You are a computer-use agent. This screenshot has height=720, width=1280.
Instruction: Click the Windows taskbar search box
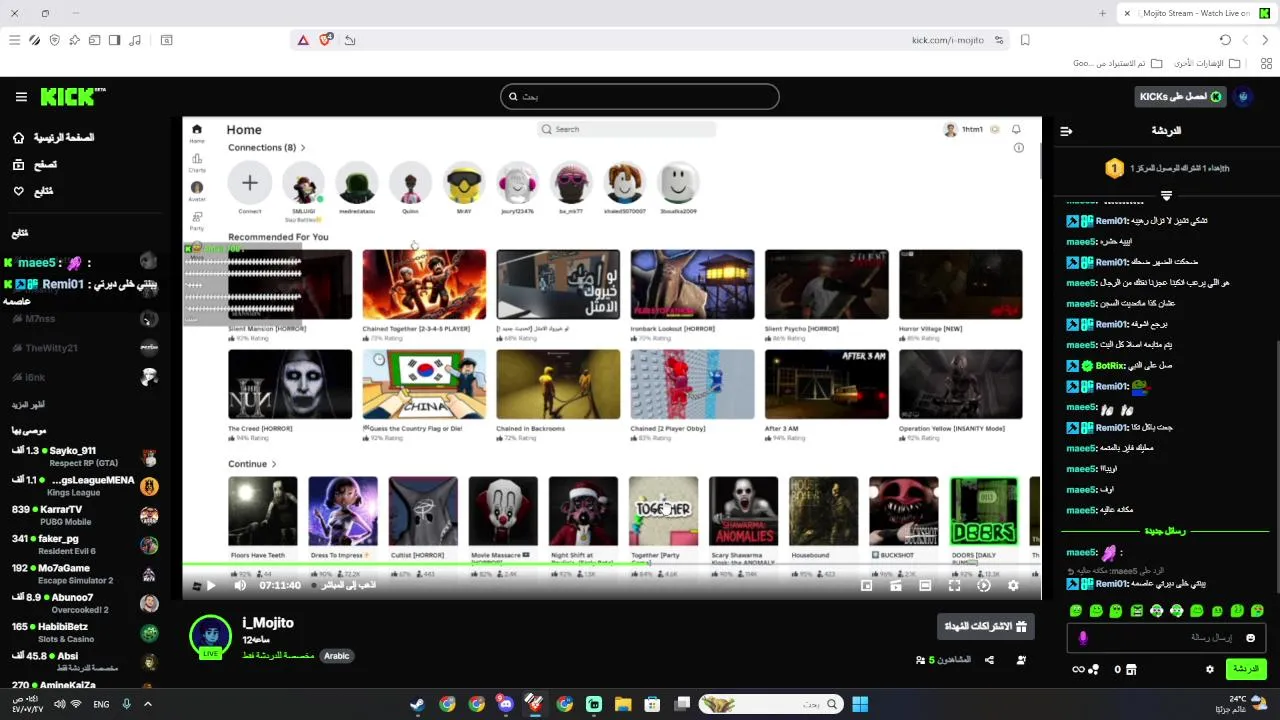(x=770, y=704)
